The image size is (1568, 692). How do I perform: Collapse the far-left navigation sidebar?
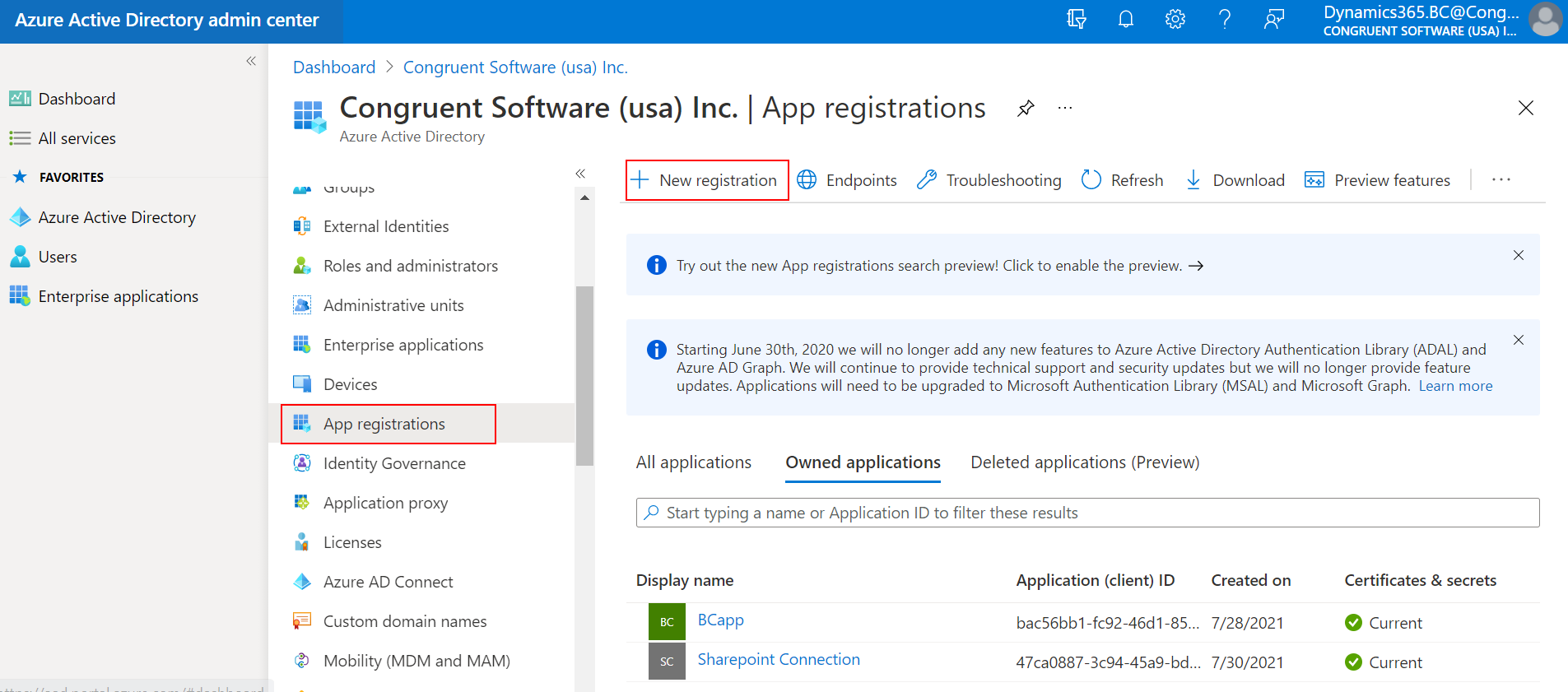251,61
